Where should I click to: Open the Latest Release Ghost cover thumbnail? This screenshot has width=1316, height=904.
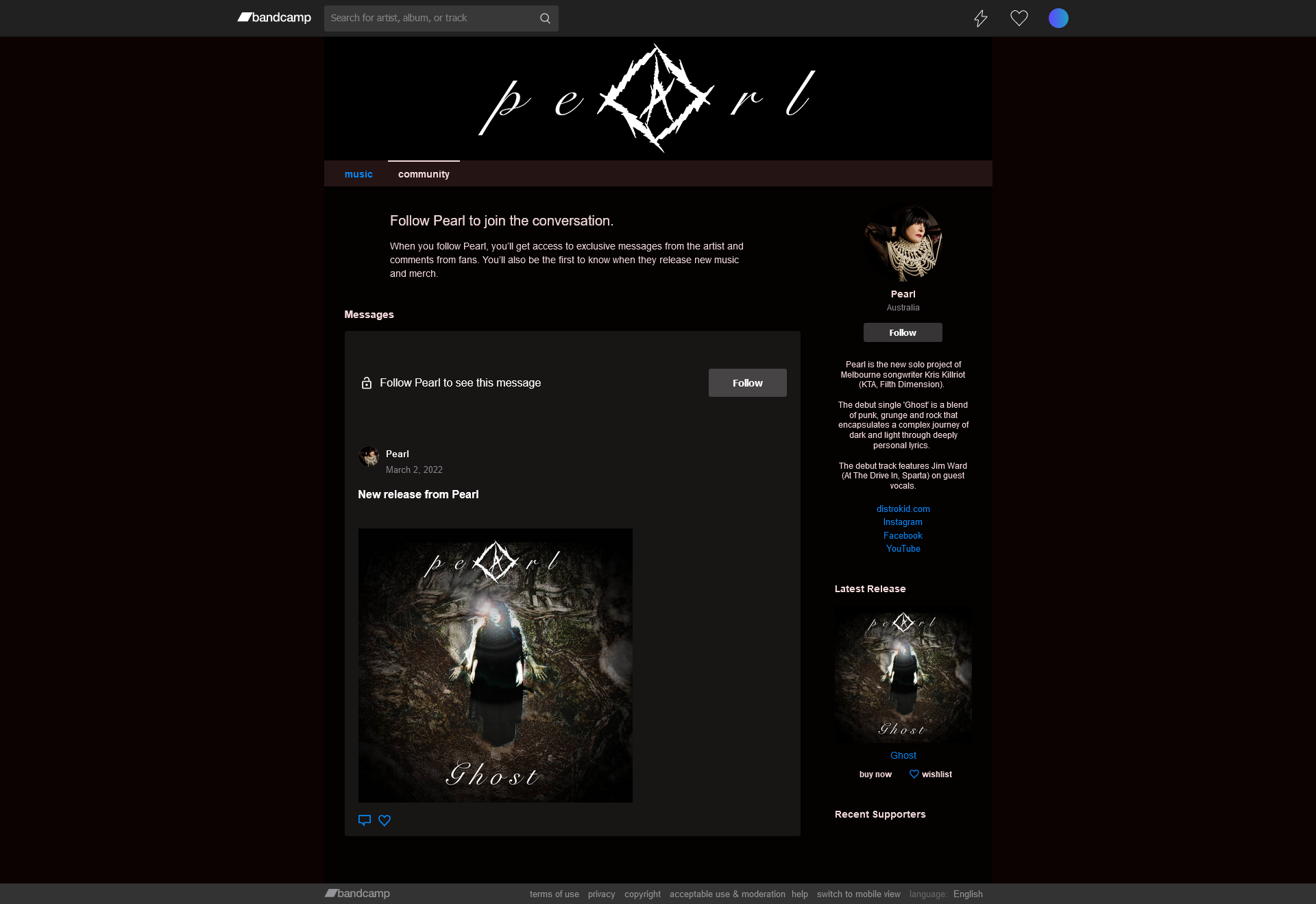(x=903, y=675)
